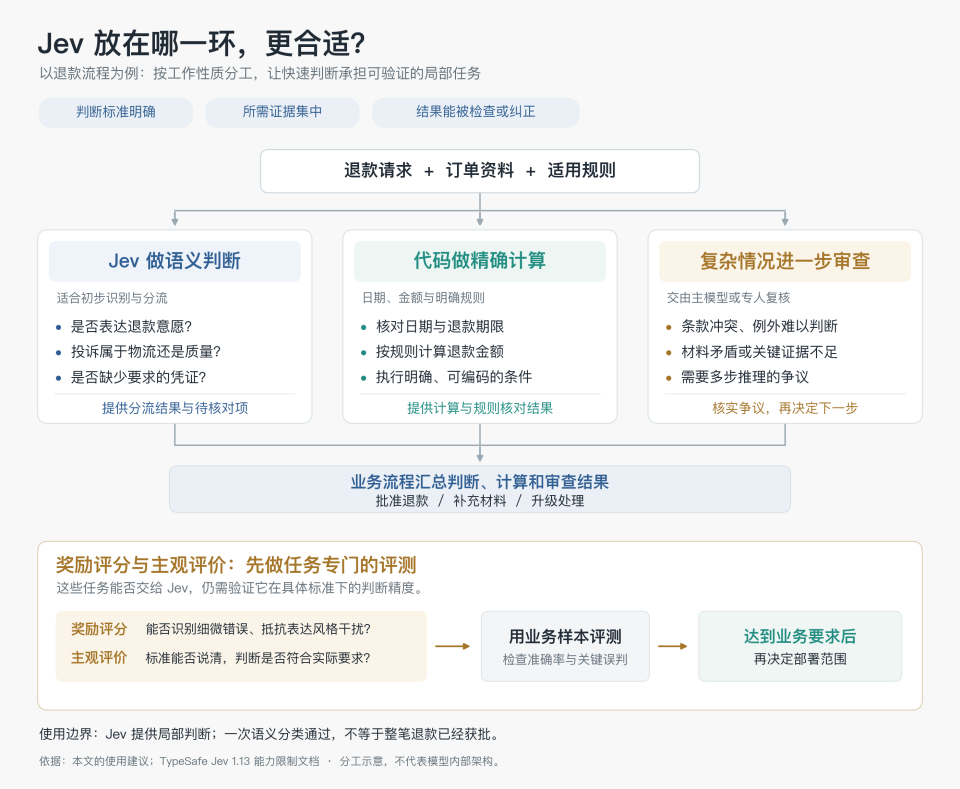Click the text '检查准确率与关键误判'
The image size is (960, 789).
coord(565,659)
